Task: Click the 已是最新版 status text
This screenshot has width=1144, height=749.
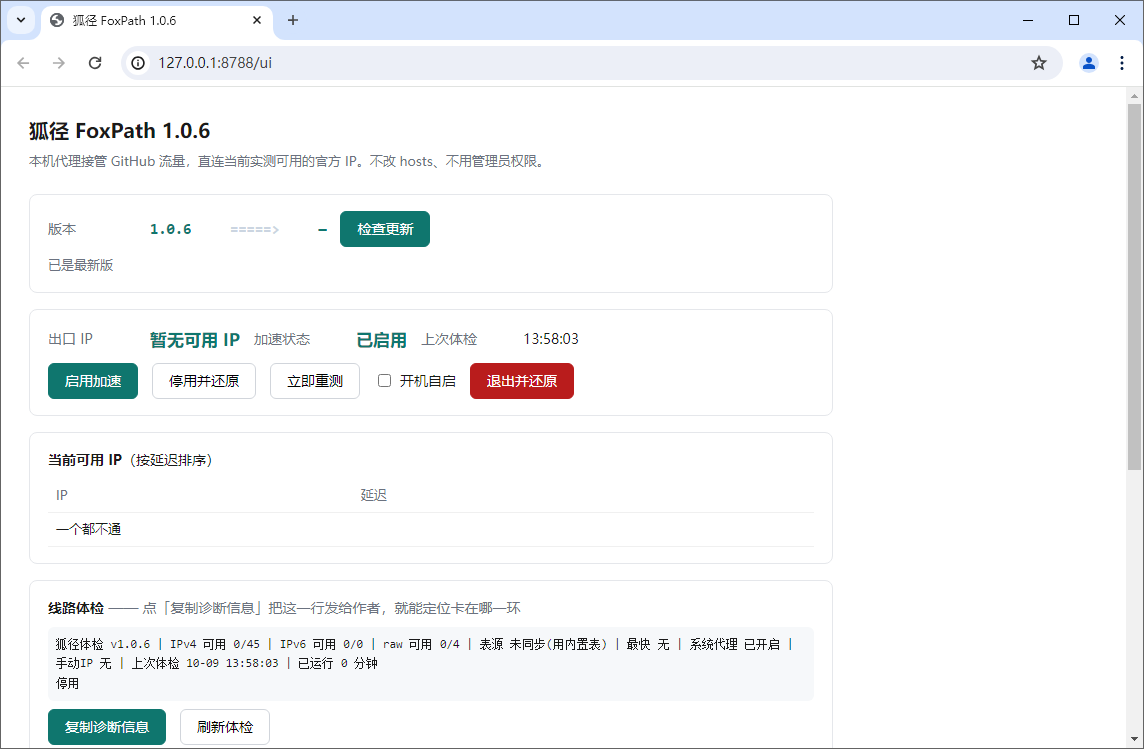Action: 81,265
